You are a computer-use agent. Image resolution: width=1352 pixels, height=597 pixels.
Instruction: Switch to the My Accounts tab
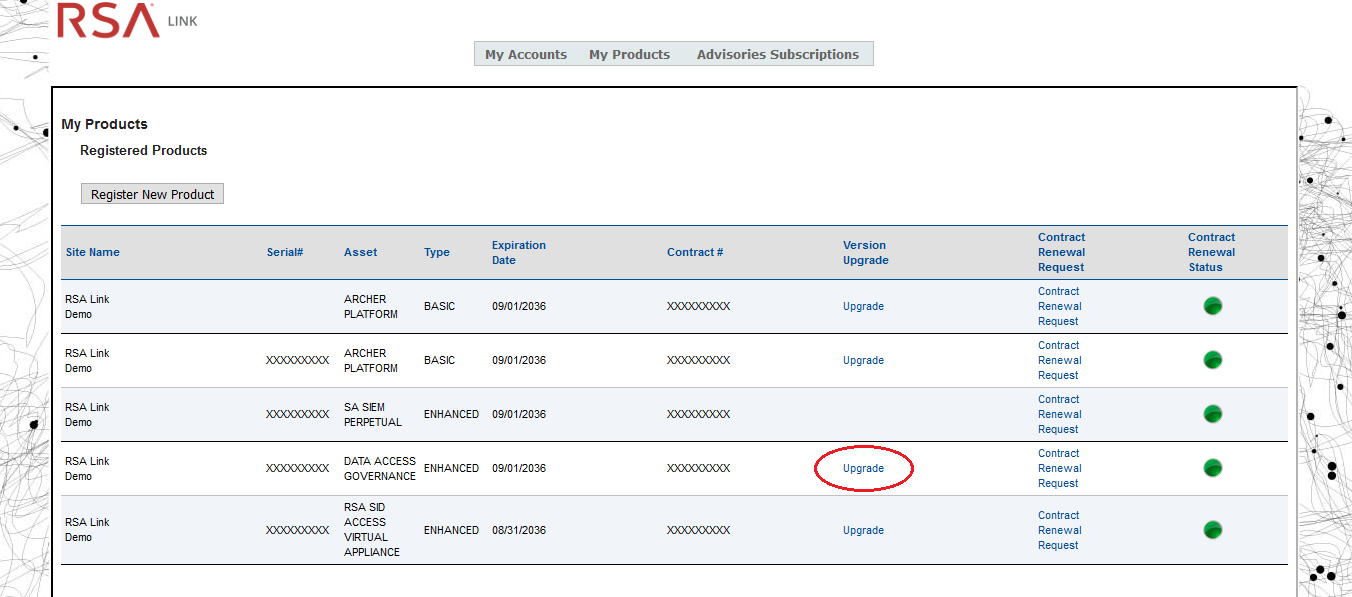pyautogui.click(x=525, y=54)
